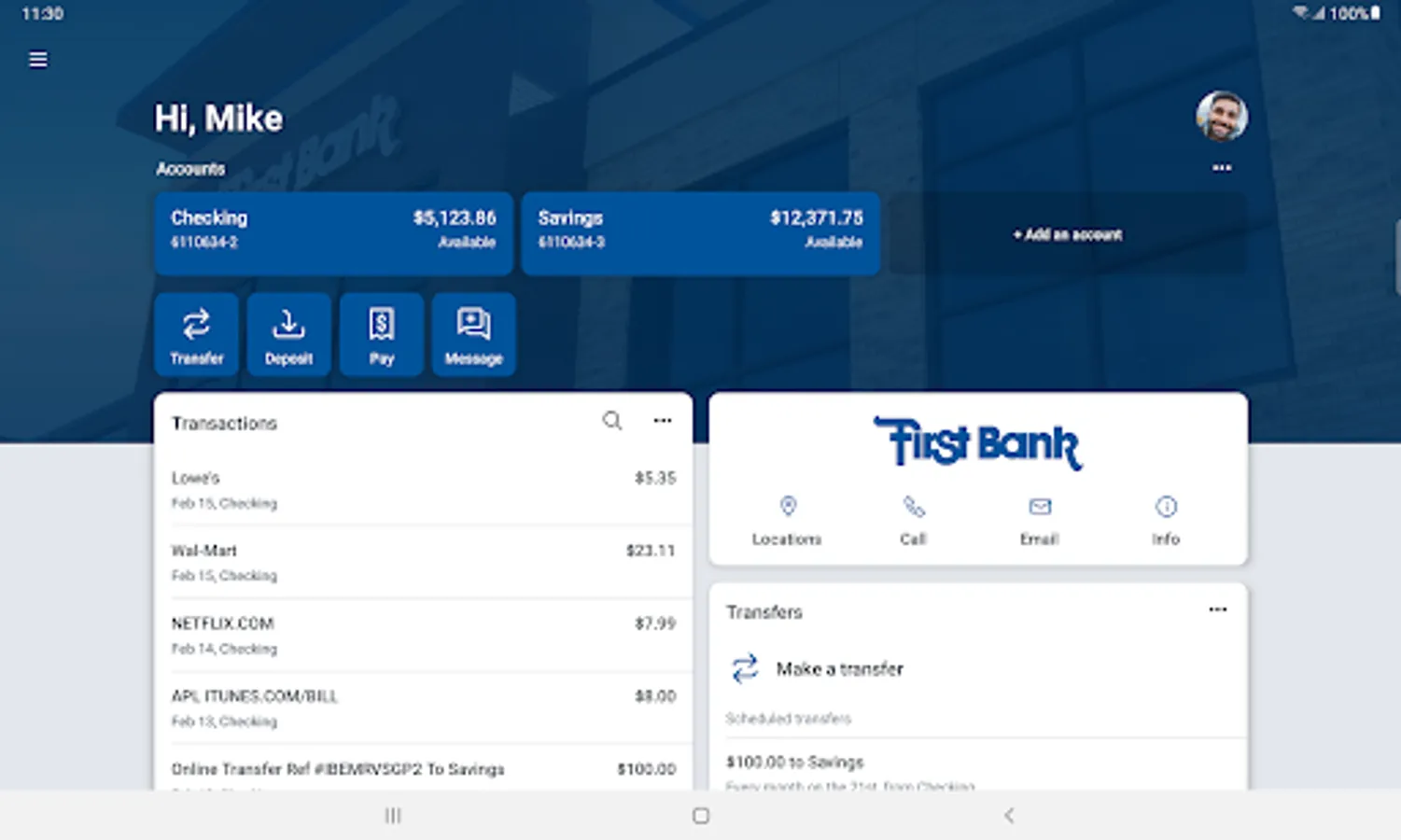
Task: Tap the Email envelope icon
Action: point(1040,507)
